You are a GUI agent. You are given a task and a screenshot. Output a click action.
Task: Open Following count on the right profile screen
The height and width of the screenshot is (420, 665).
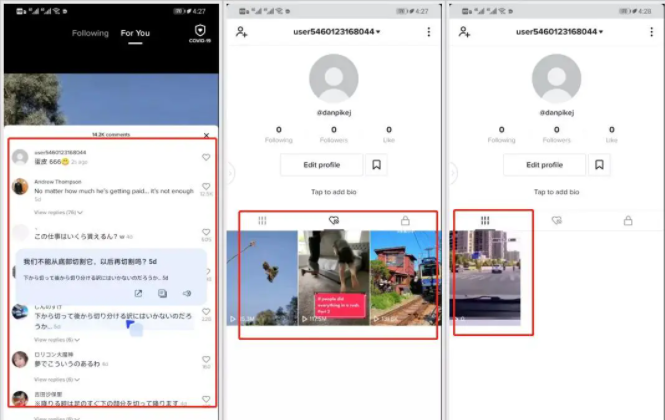pos(501,134)
